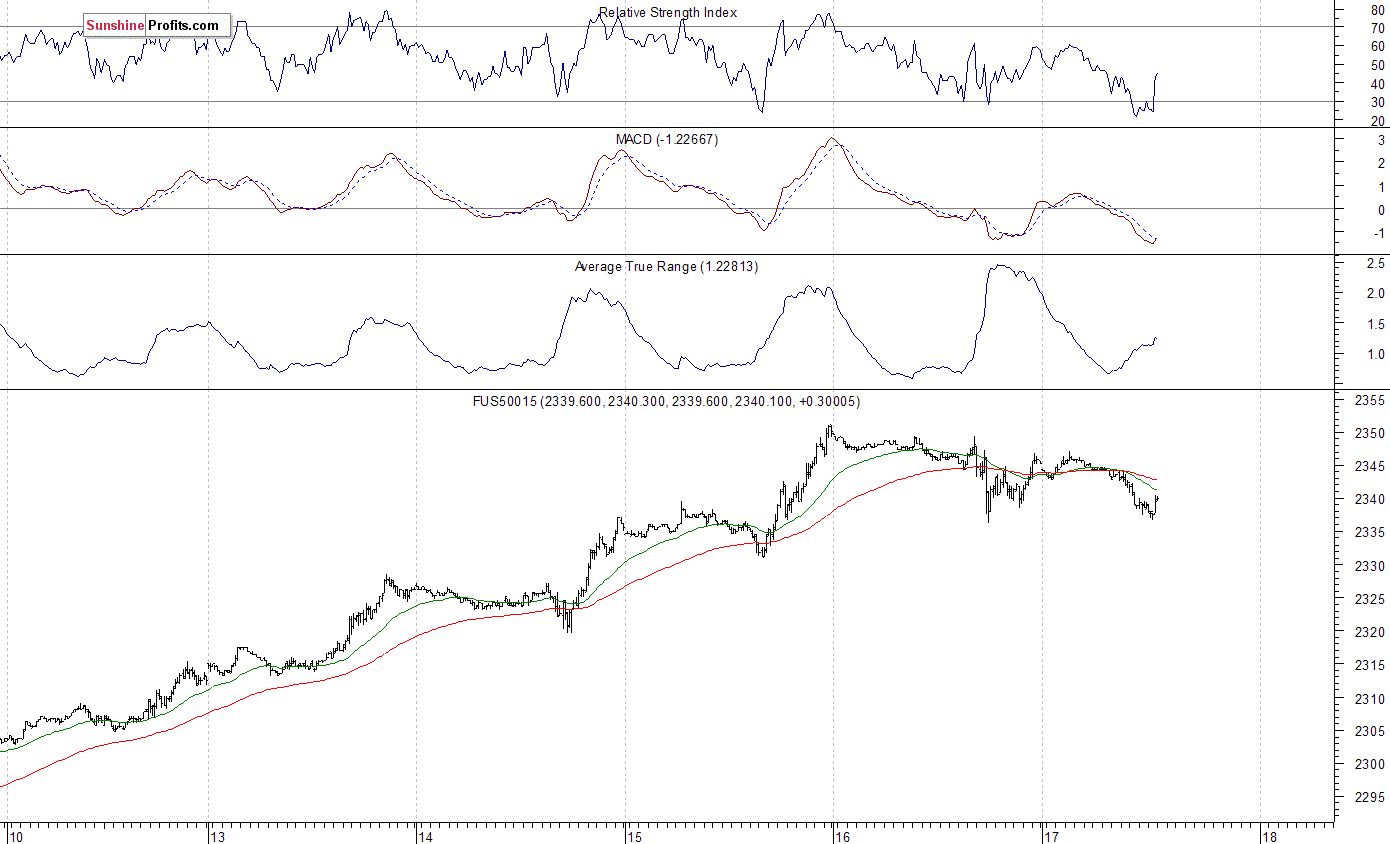Click the date label 14 on time axis
Screen dimensions: 1390x844
pos(427,835)
